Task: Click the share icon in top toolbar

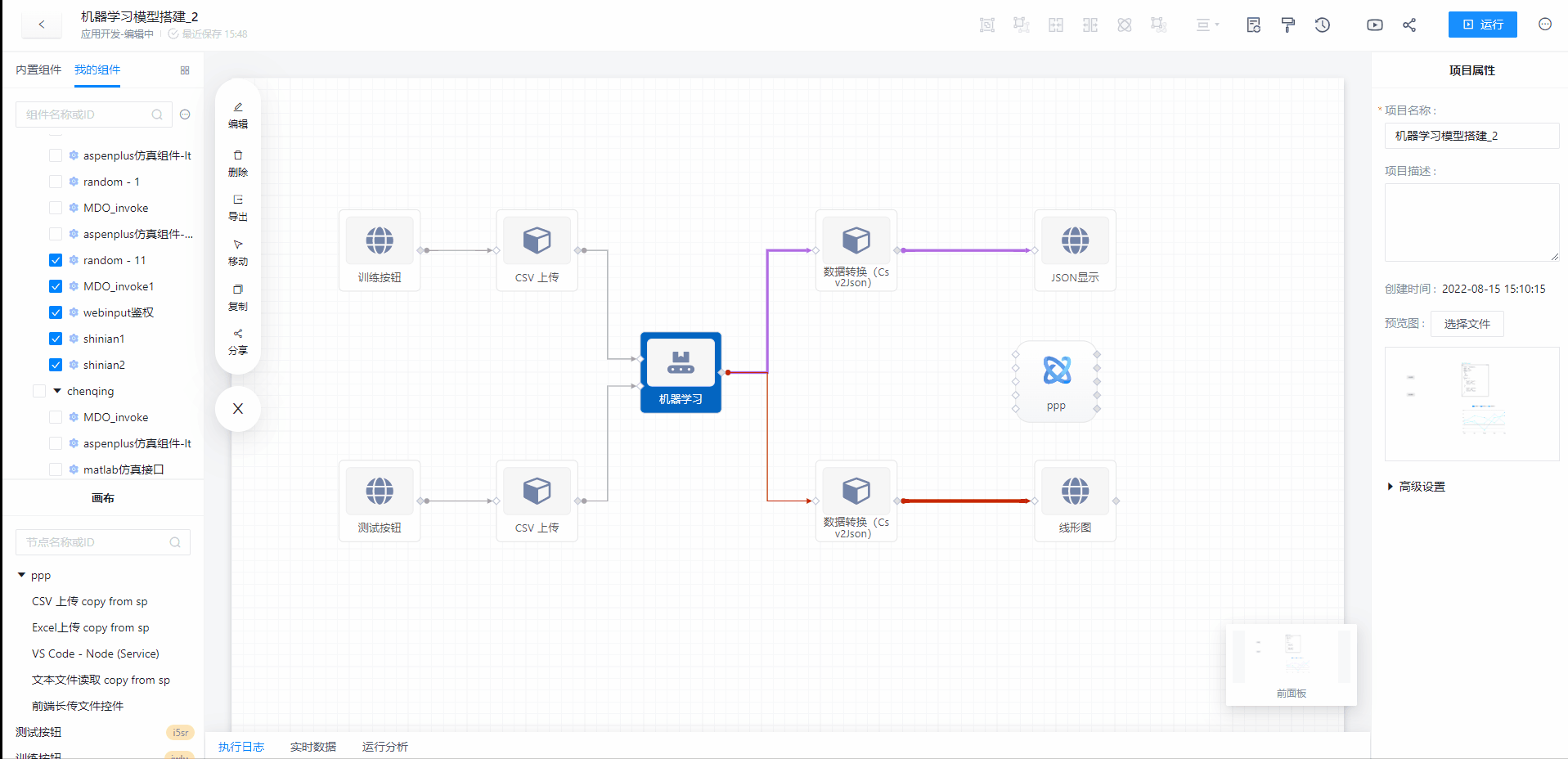Action: (1409, 25)
